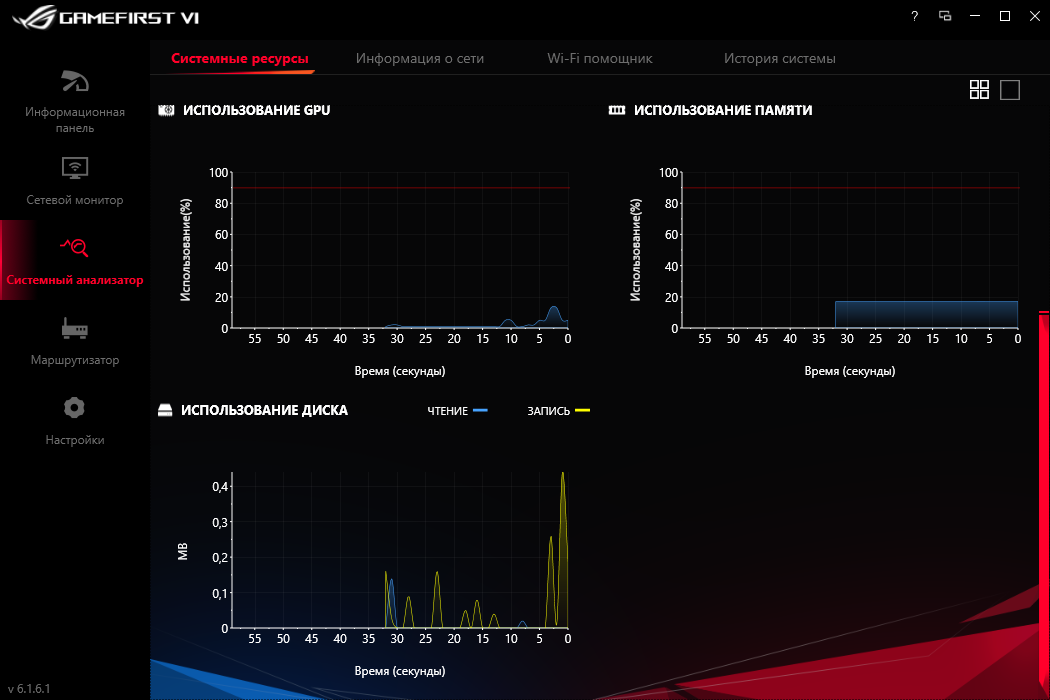This screenshot has height=700, width=1050.
Task: Switch to the Информация о сети tab
Action: click(x=420, y=58)
